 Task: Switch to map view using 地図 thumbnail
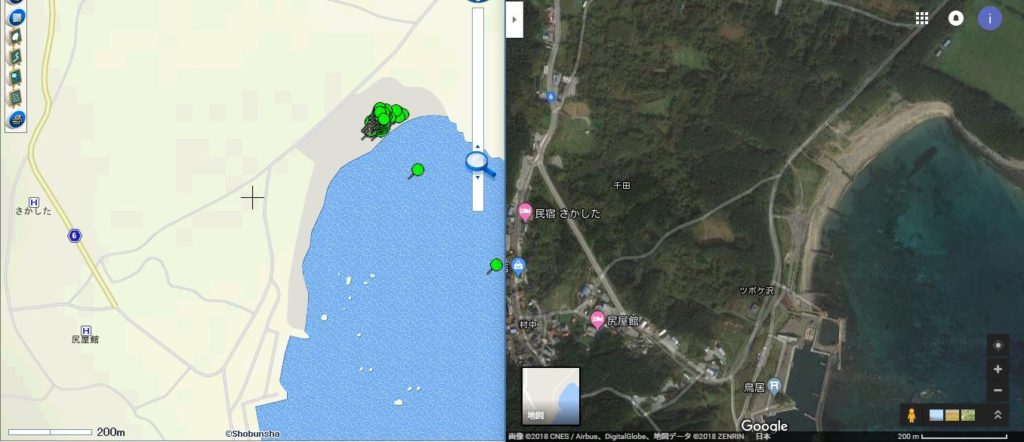tap(551, 396)
